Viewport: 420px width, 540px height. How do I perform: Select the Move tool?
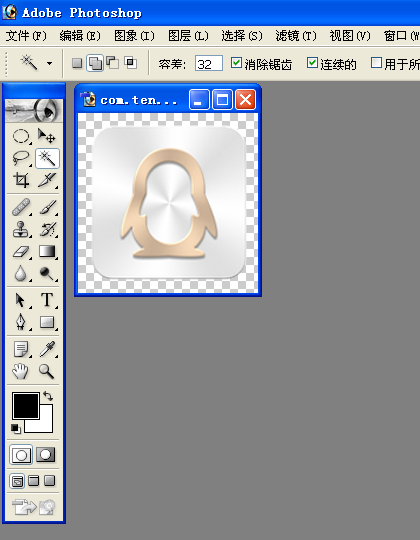[47, 136]
